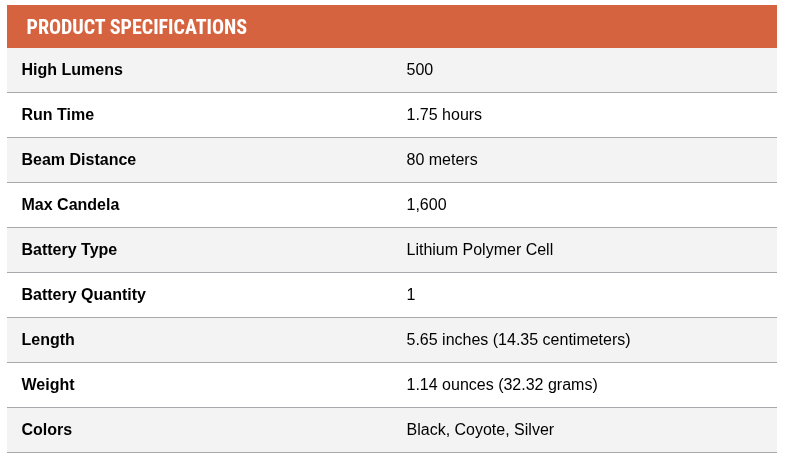Select the Length row label
Image resolution: width=785 pixels, height=461 pixels.
[x=48, y=340]
